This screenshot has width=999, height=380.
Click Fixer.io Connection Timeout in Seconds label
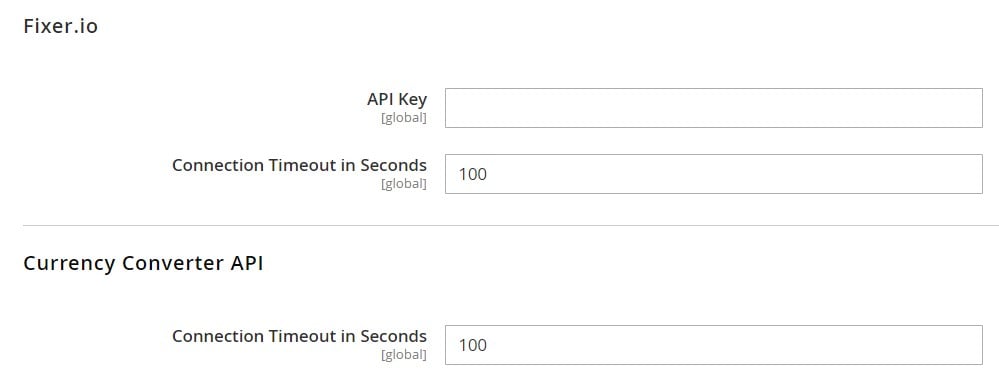click(x=299, y=165)
